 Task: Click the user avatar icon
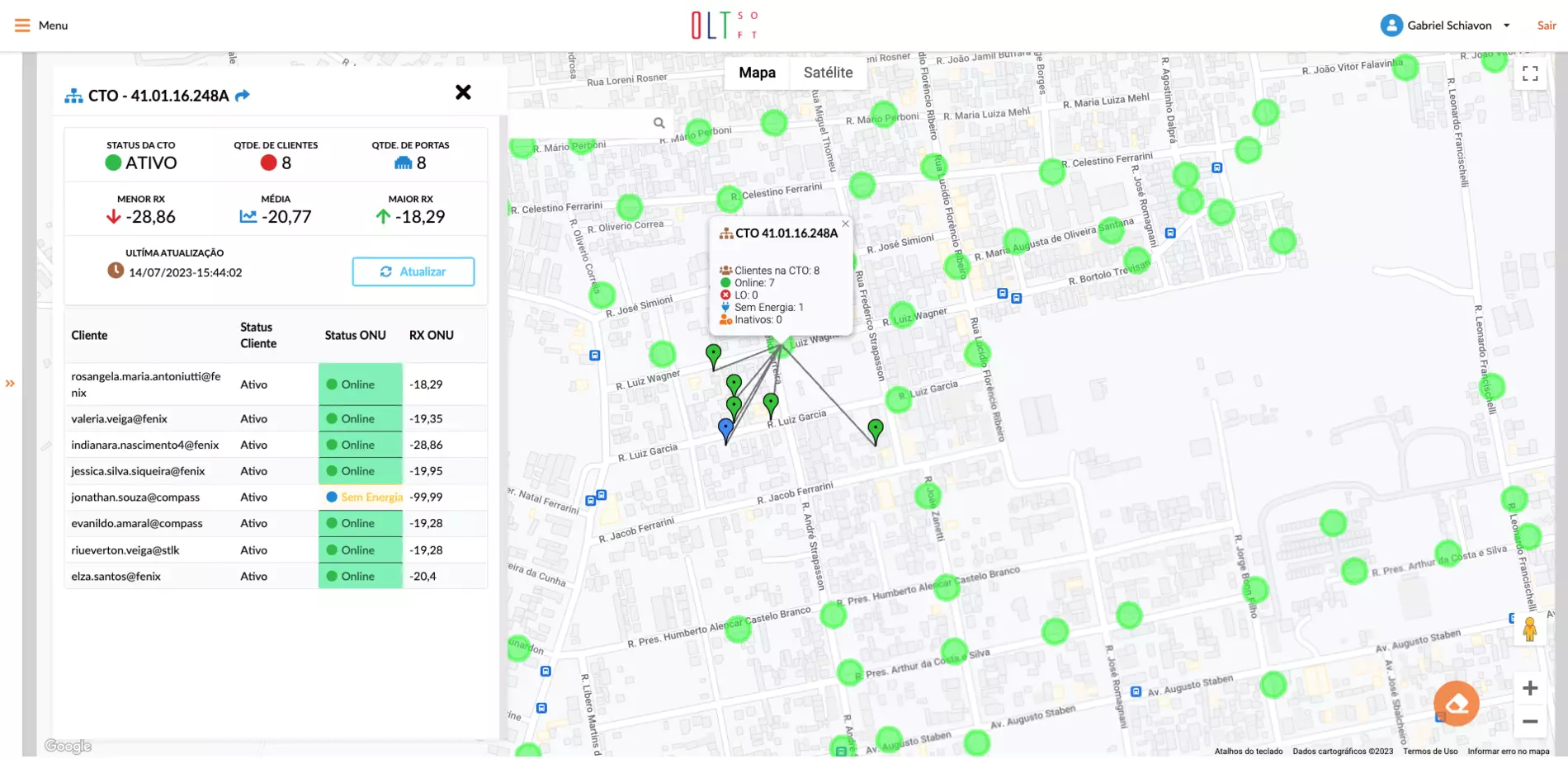click(x=1391, y=26)
